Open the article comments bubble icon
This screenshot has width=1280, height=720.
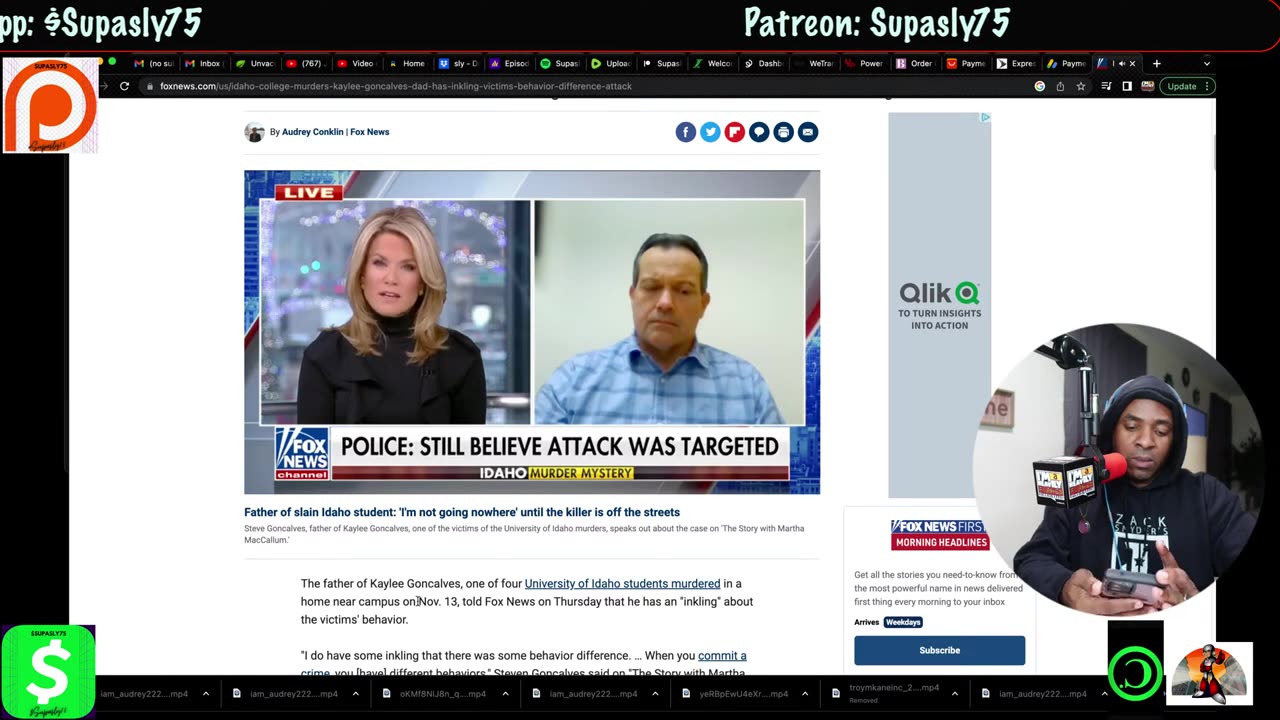click(x=759, y=132)
